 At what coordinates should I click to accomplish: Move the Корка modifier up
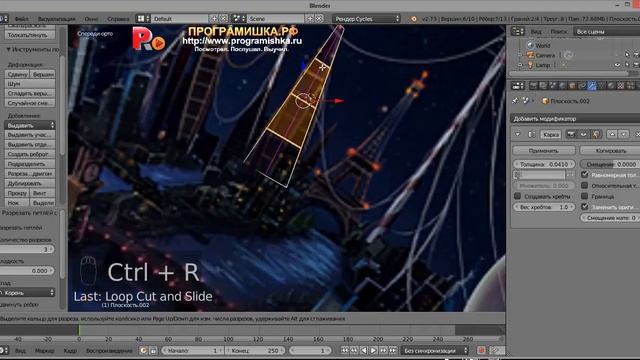pos(612,134)
